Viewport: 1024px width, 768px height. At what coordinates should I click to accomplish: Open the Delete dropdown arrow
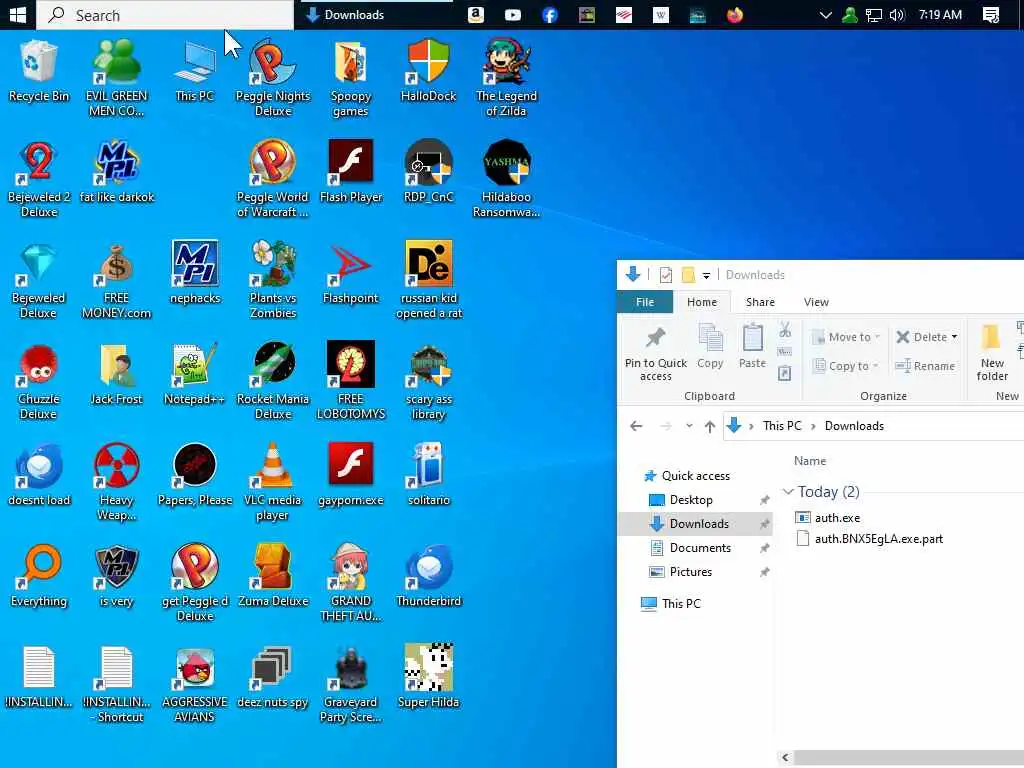tap(955, 337)
